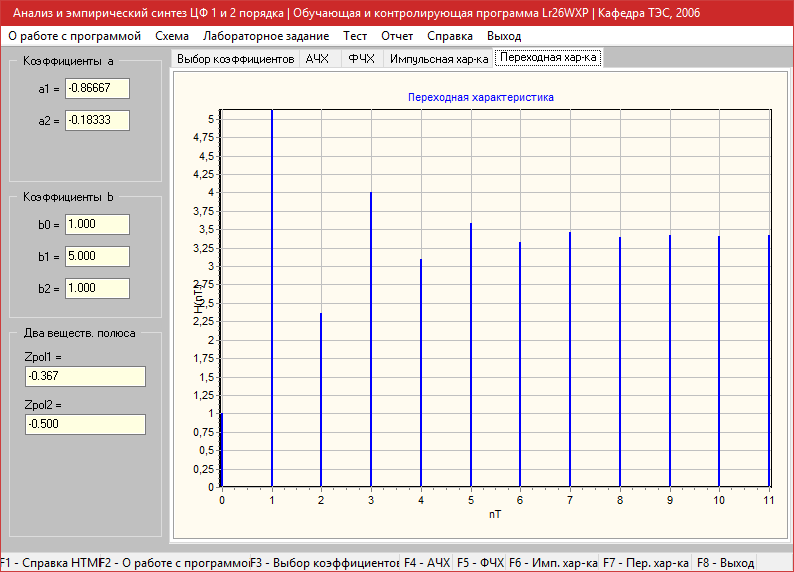This screenshot has width=794, height=572.
Task: Click the 'Zpol1 =' label
Action: coord(43,357)
